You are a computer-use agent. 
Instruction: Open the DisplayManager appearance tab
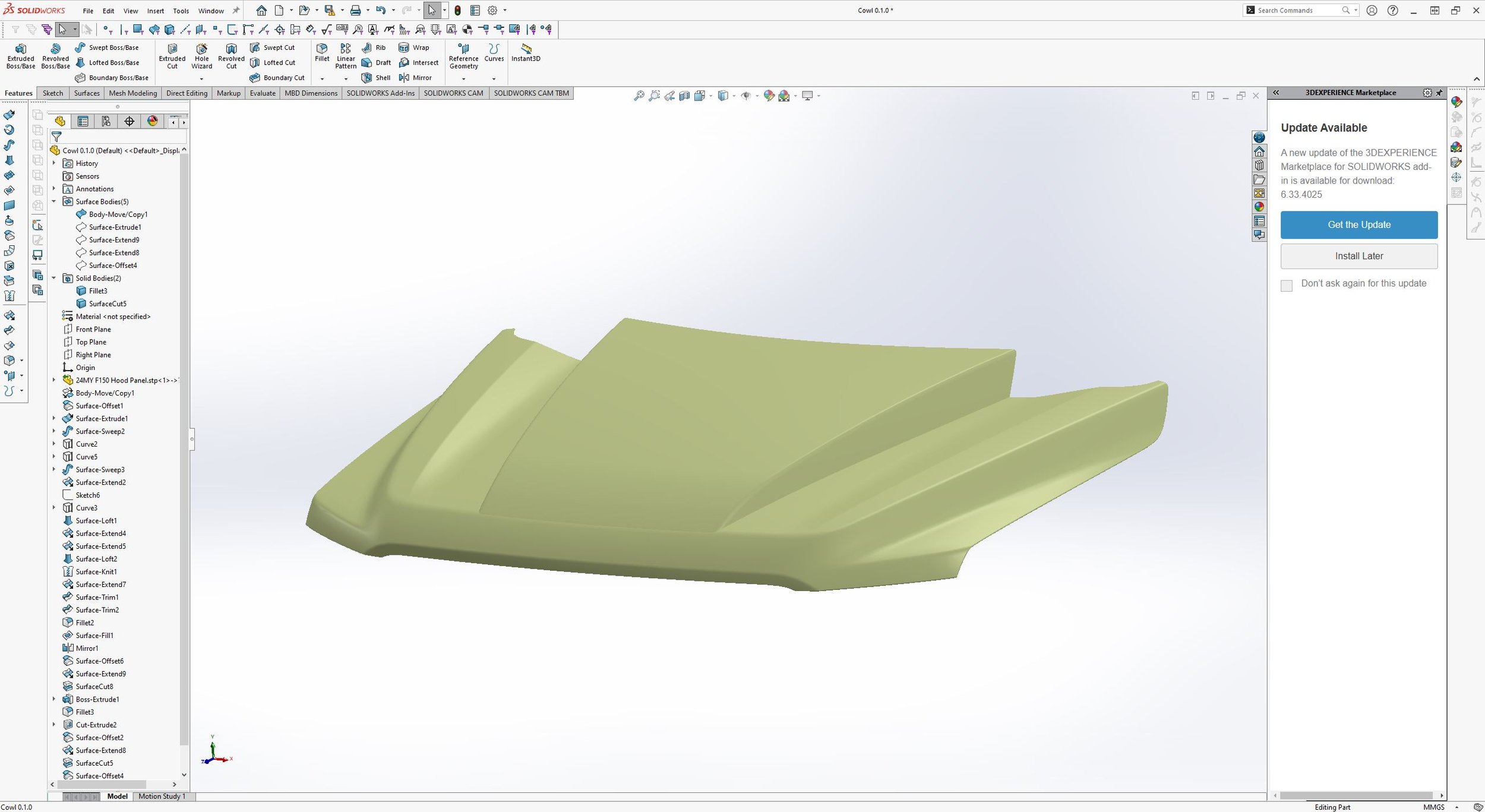(x=153, y=121)
